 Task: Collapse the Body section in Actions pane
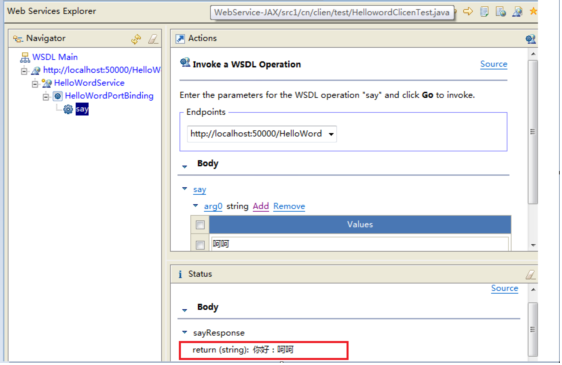[x=185, y=167]
